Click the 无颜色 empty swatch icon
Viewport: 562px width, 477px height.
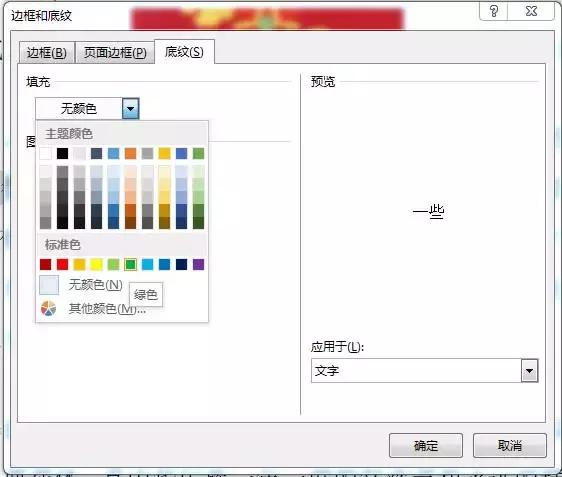[49, 285]
